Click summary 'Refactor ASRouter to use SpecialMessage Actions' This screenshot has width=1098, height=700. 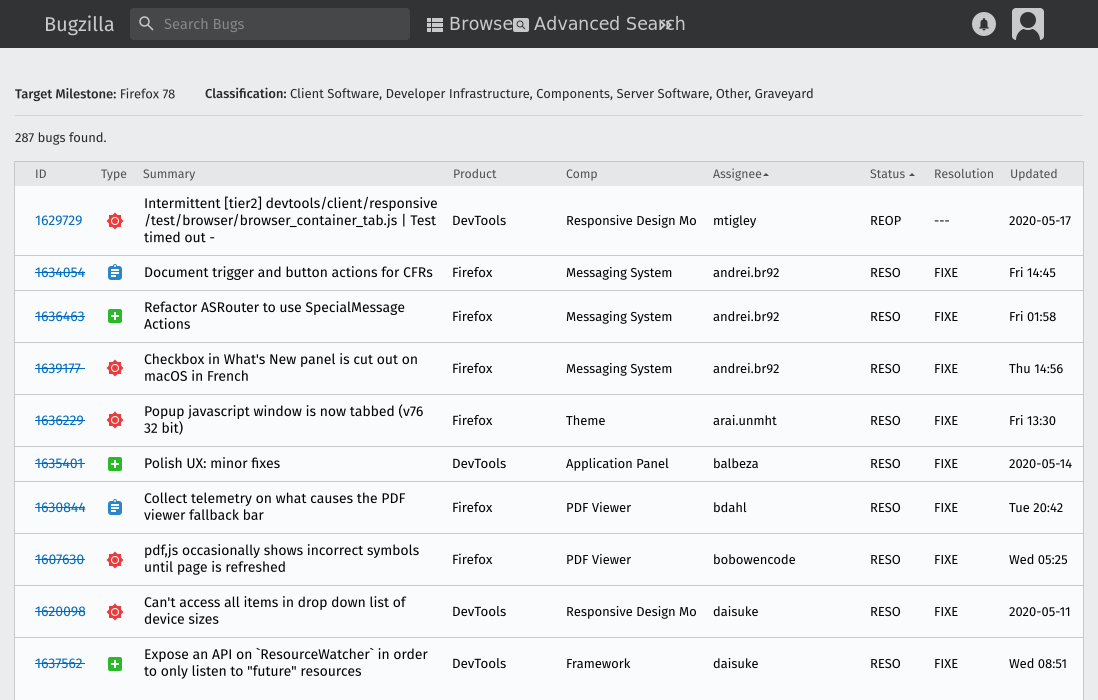click(x=274, y=316)
